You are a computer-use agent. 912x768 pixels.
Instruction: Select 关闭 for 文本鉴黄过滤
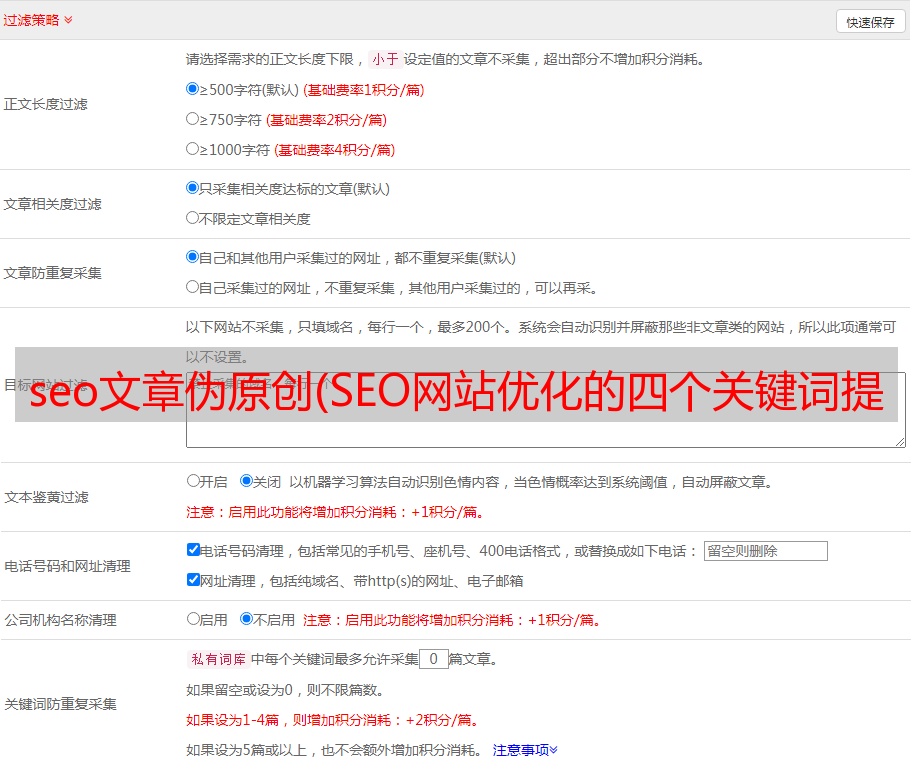[x=246, y=481]
